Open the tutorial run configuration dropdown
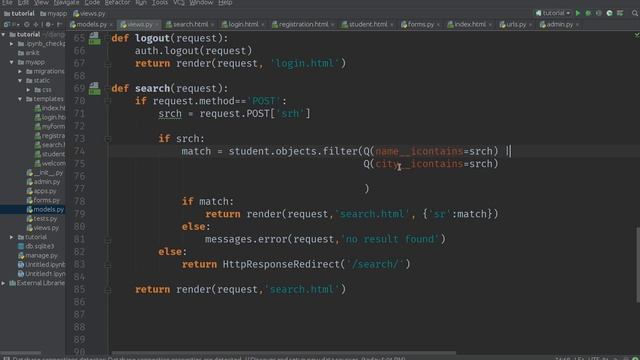 553,13
